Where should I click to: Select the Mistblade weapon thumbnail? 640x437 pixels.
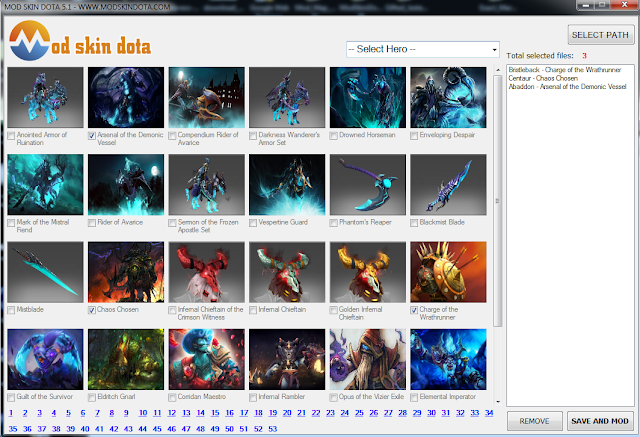click(45, 272)
